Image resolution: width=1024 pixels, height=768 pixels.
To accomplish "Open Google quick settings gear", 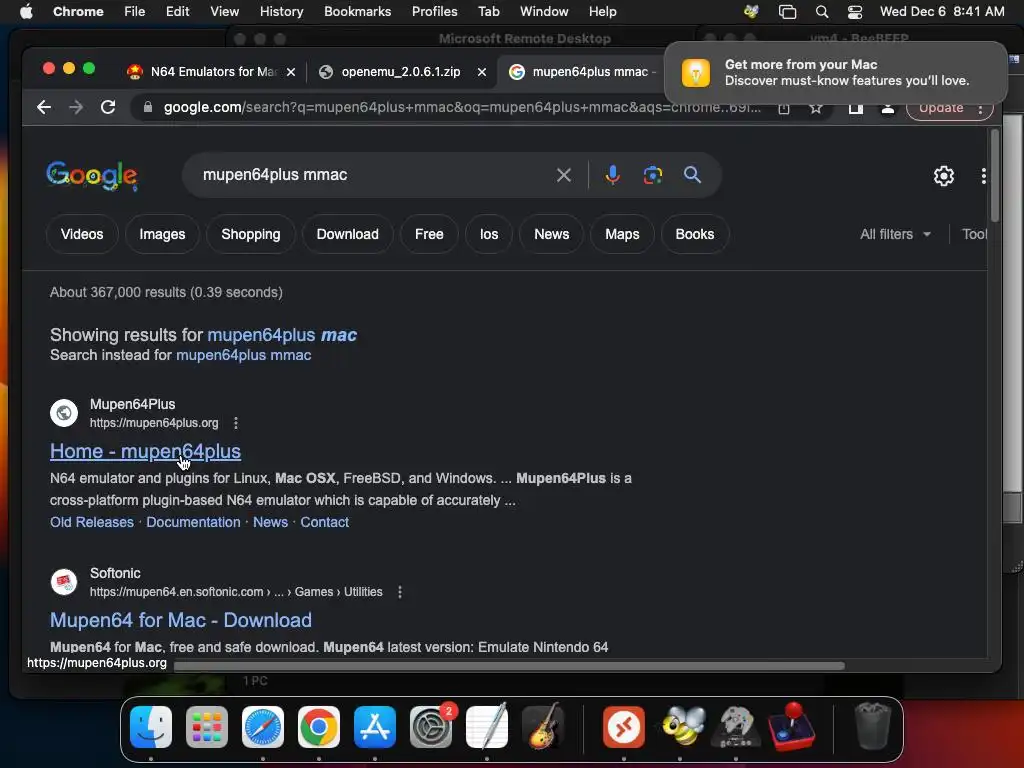I will (944, 176).
